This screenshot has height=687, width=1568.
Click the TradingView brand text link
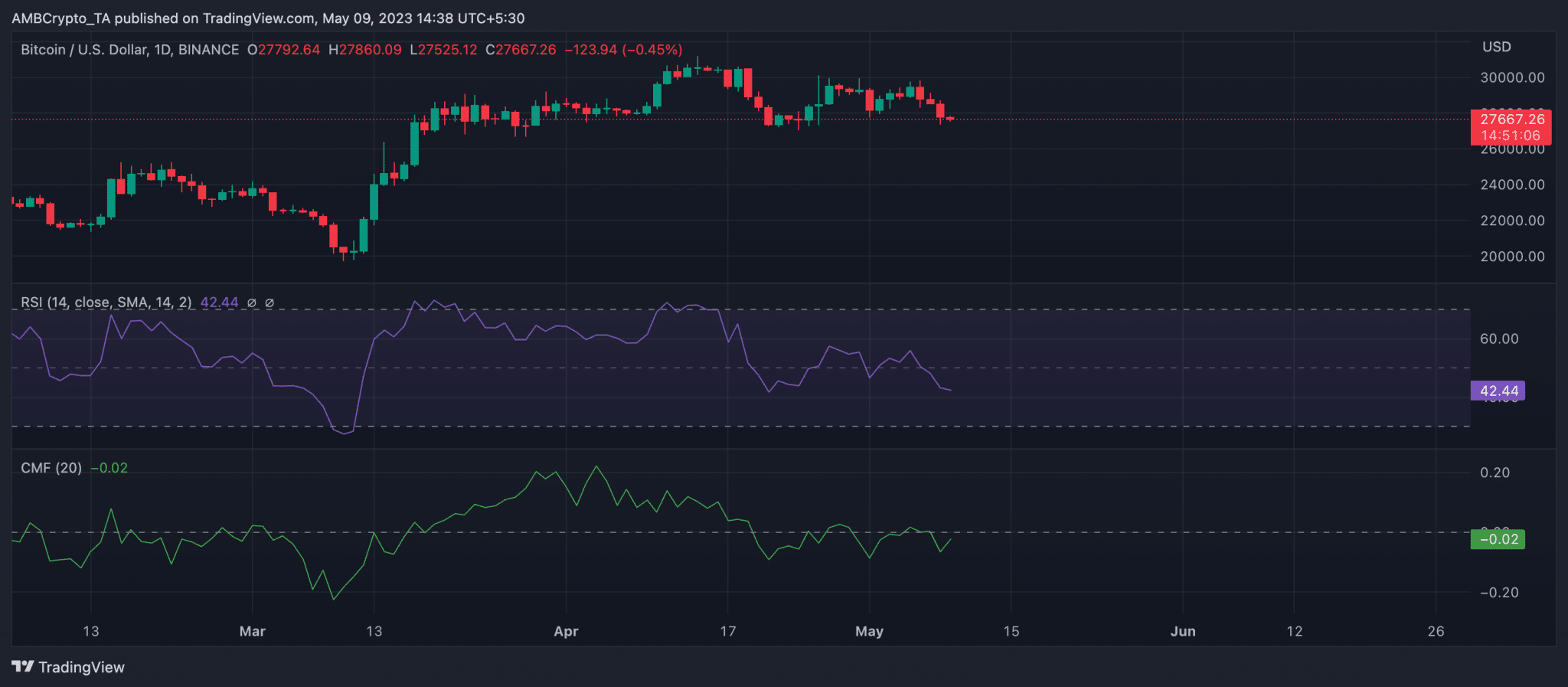coord(81,667)
